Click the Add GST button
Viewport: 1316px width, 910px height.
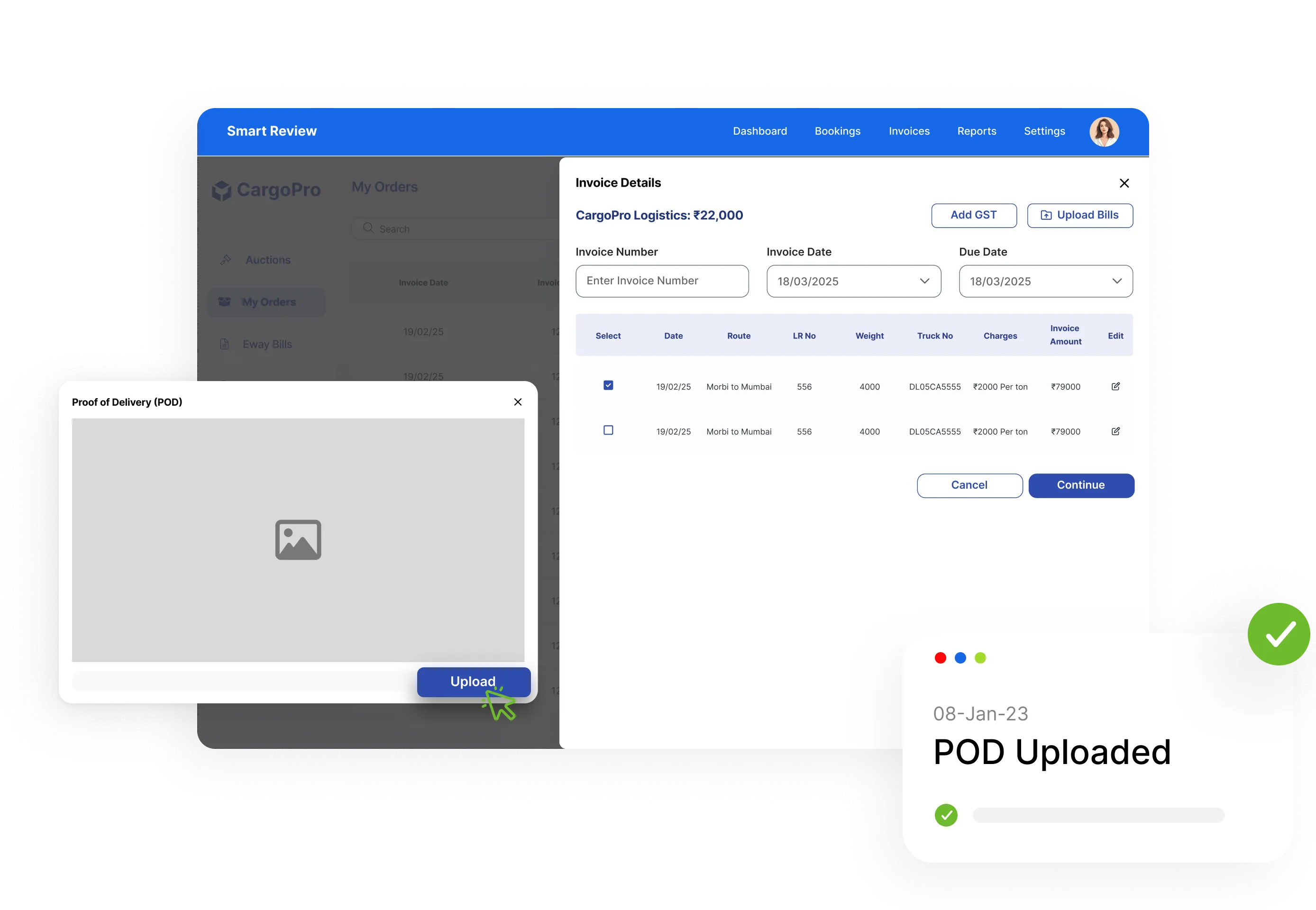click(x=974, y=216)
